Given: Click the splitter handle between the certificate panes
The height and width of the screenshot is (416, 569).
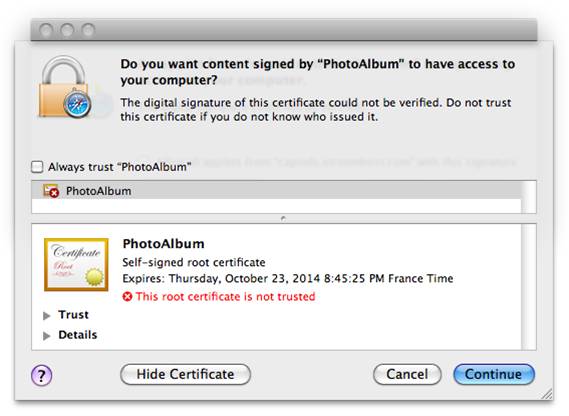Looking at the screenshot, I should (283, 219).
